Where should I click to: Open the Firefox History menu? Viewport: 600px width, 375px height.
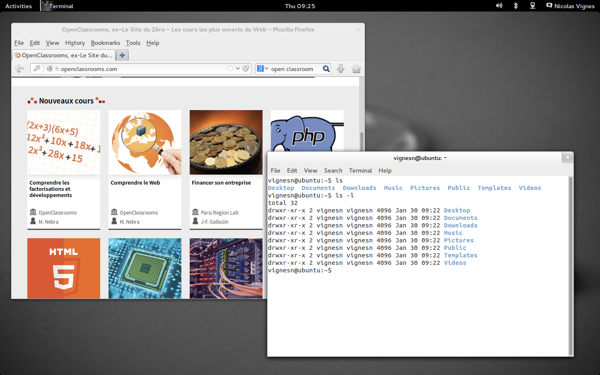(75, 43)
